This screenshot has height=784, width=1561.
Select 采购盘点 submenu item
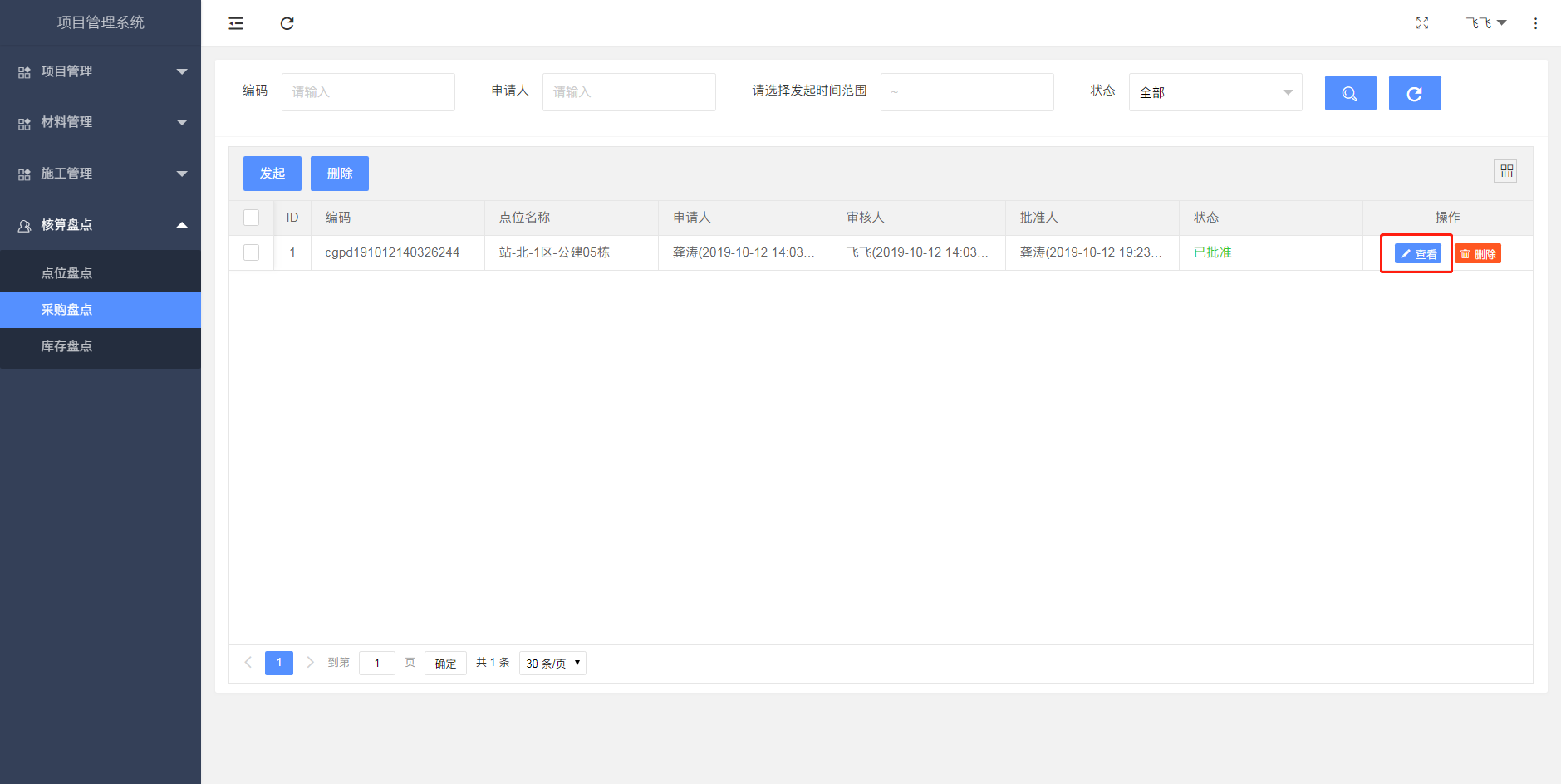(x=101, y=310)
